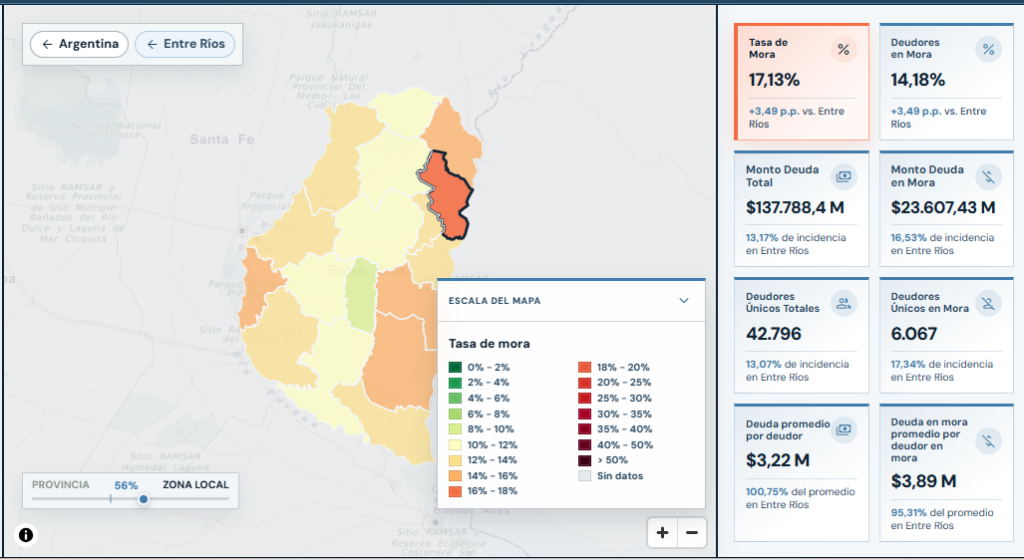This screenshot has width=1024, height=560.
Task: Click the ESCALA DEL MAPA header title
Action: click(x=494, y=301)
